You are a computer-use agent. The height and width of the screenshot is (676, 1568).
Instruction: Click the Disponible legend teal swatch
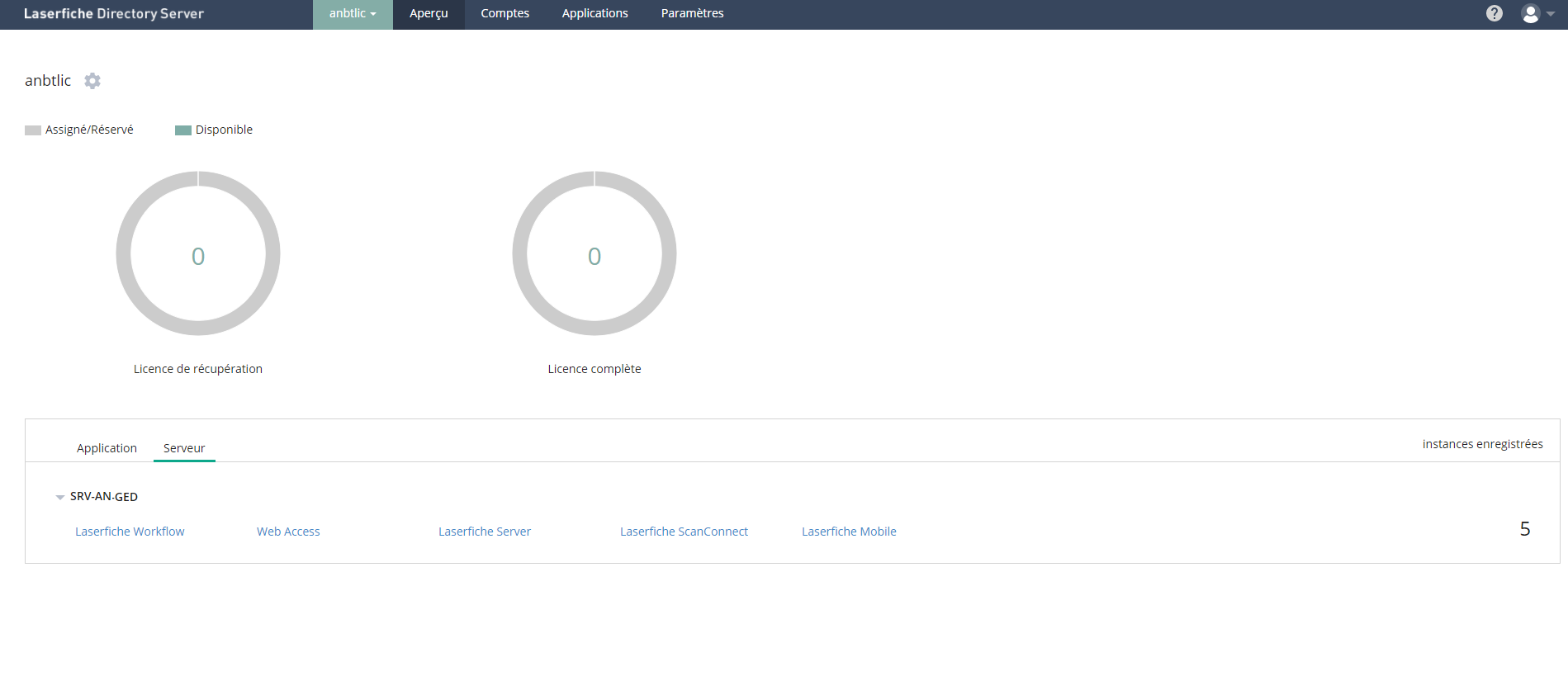pos(183,130)
